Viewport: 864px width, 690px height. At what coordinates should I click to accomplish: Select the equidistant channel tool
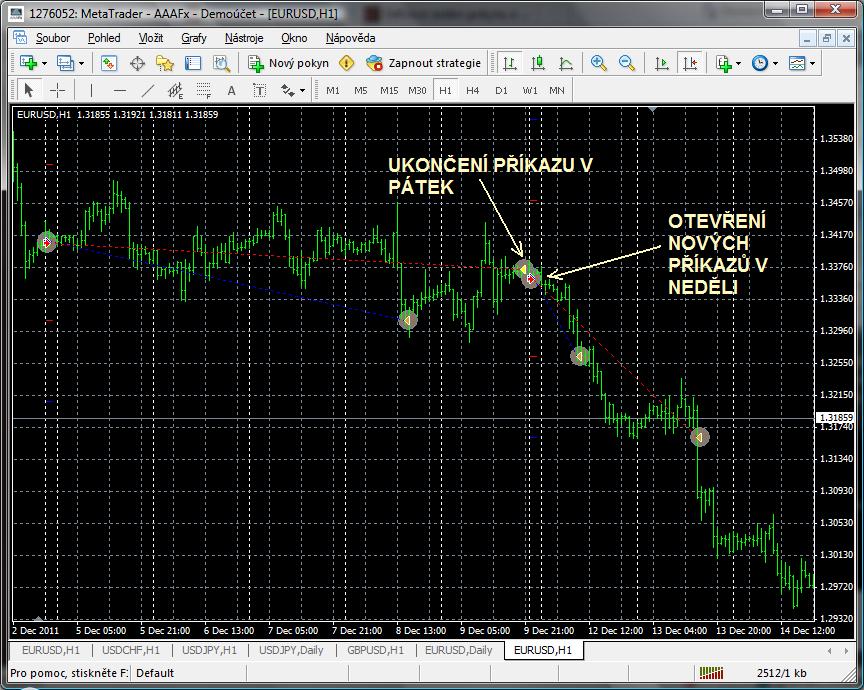click(x=175, y=90)
